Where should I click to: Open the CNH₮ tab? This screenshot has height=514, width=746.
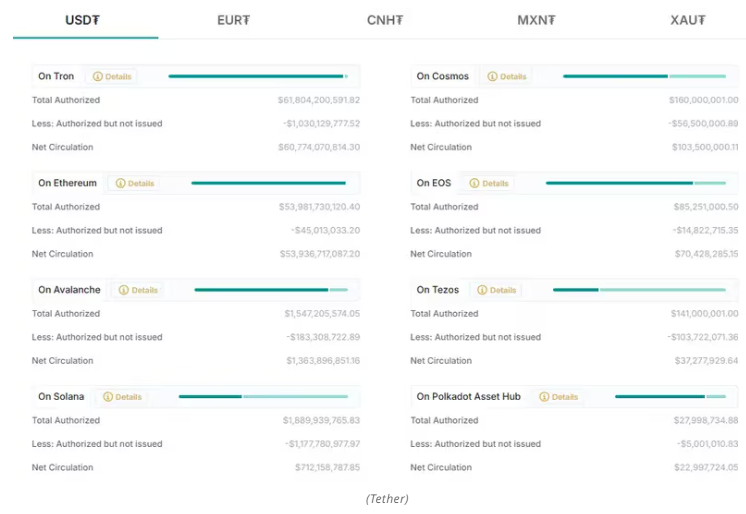click(x=385, y=20)
